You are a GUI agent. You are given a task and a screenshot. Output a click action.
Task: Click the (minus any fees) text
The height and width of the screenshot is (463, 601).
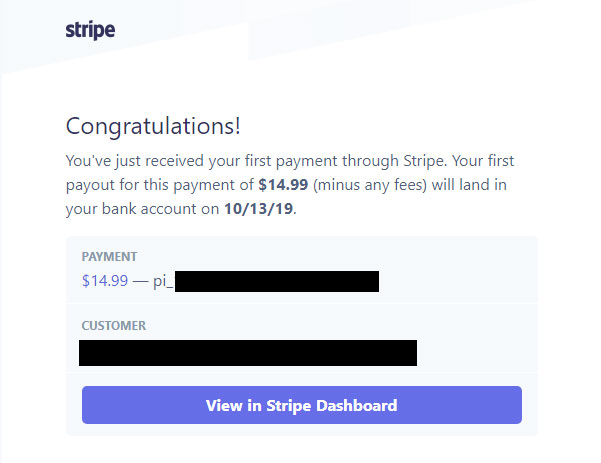[x=370, y=185]
